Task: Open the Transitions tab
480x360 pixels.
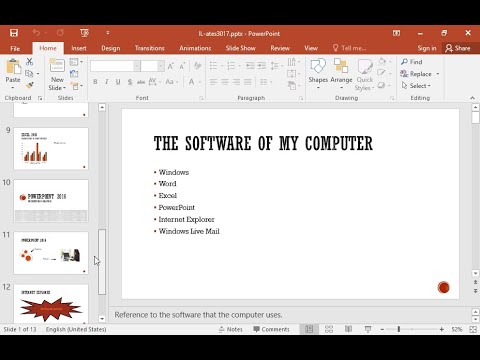Action: [x=150, y=48]
